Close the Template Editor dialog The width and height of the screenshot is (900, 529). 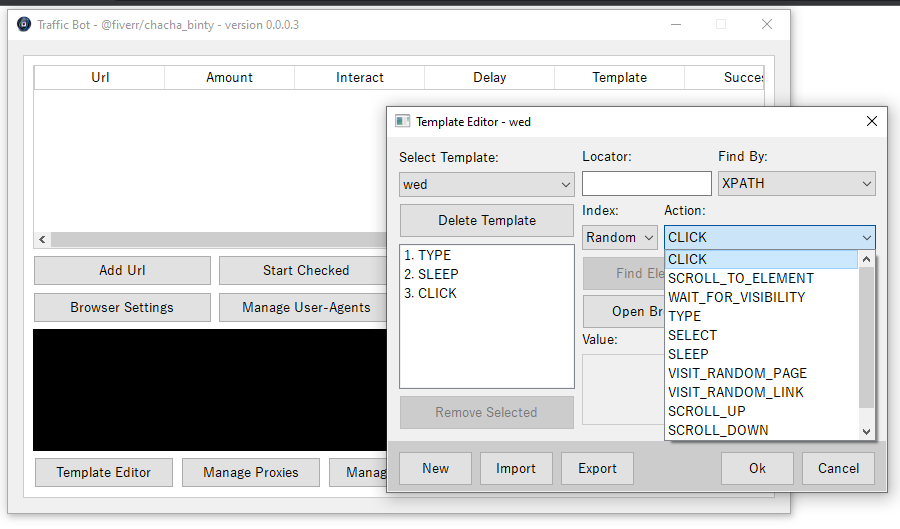click(x=872, y=121)
